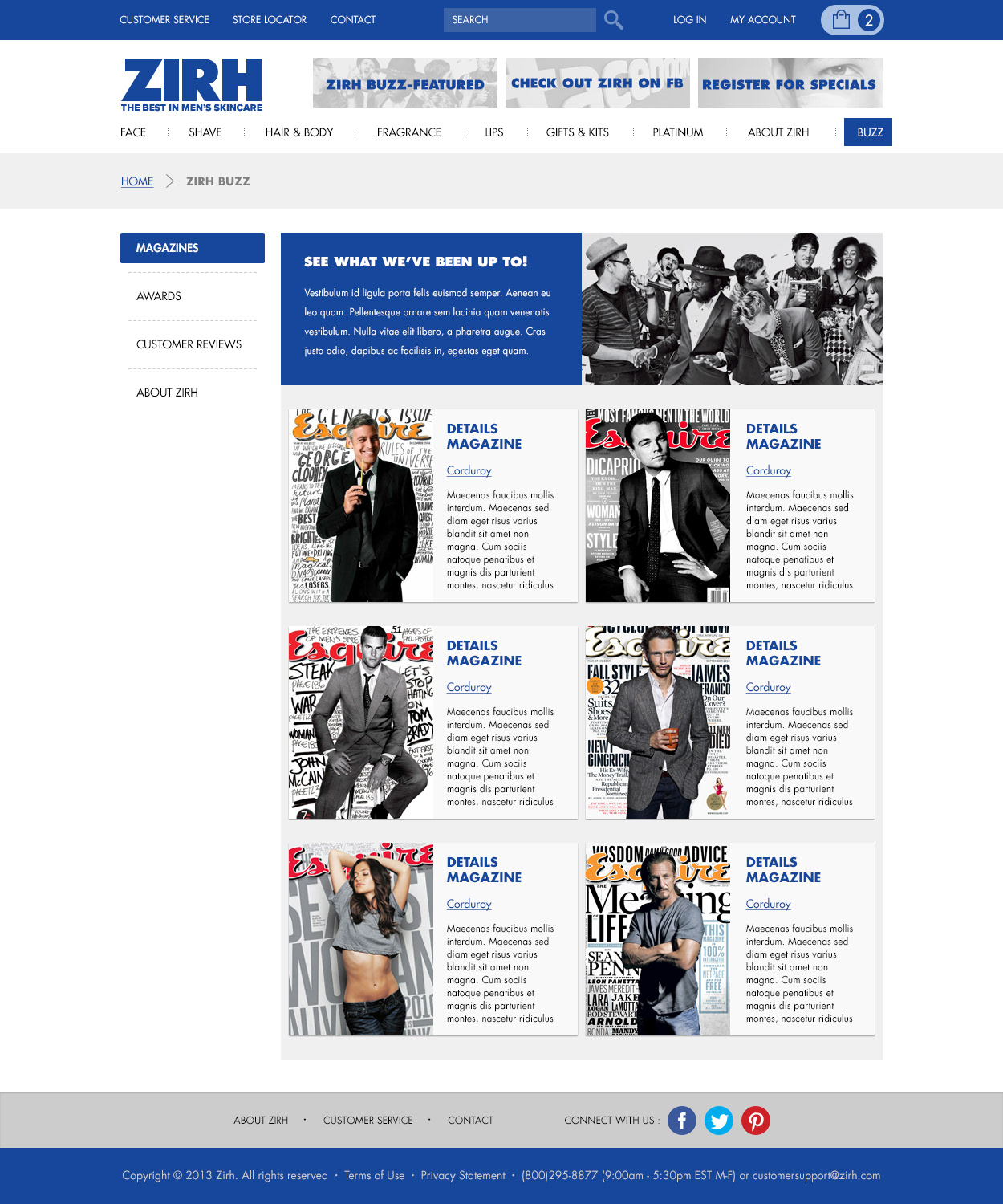Select the Buzz navigation tab
The width and height of the screenshot is (1003, 1204).
coord(868,132)
